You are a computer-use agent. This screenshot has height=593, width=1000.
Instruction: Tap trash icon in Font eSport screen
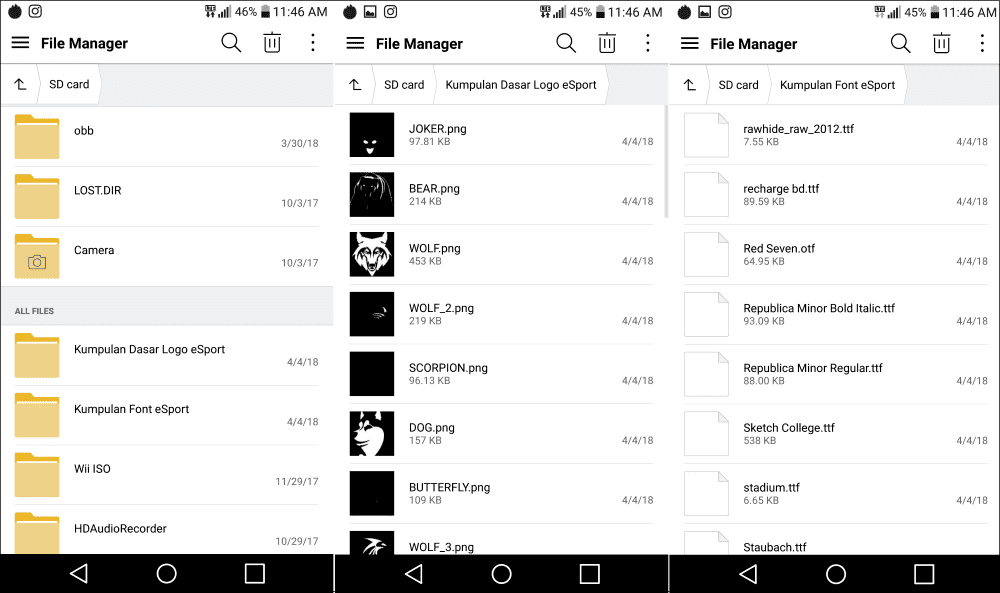pos(941,43)
